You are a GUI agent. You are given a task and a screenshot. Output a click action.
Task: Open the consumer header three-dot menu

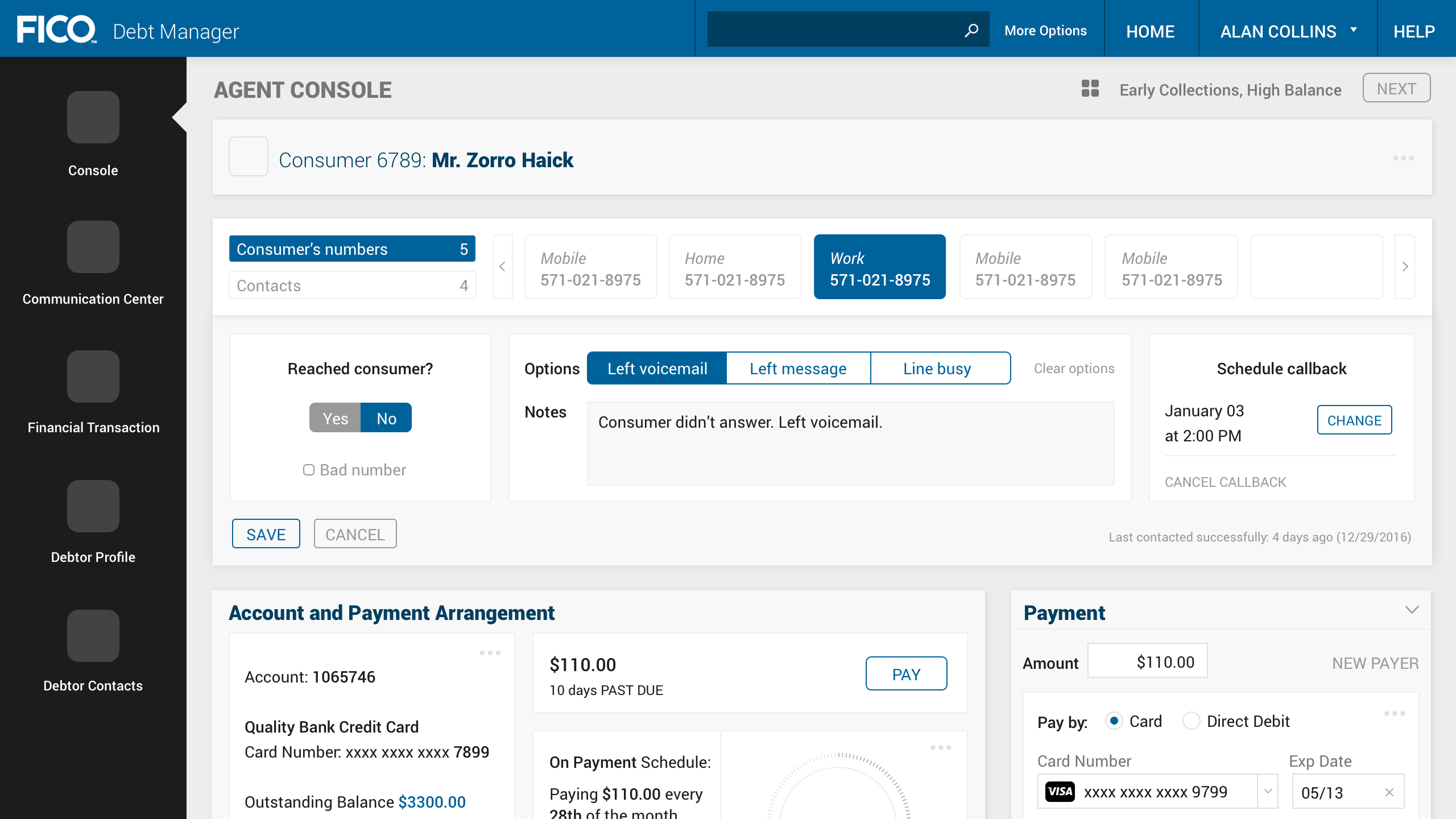(1403, 158)
